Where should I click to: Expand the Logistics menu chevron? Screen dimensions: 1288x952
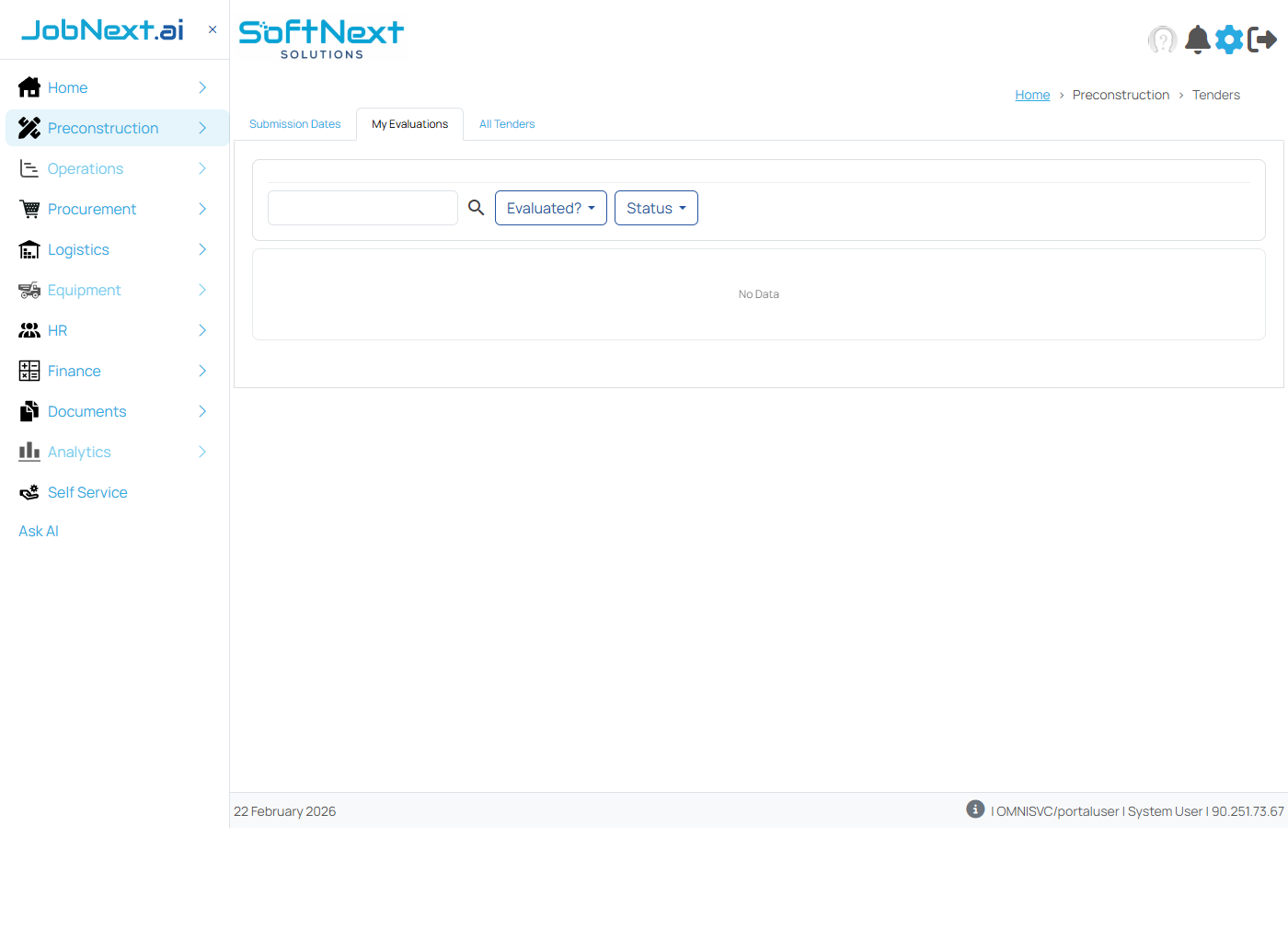pos(202,249)
